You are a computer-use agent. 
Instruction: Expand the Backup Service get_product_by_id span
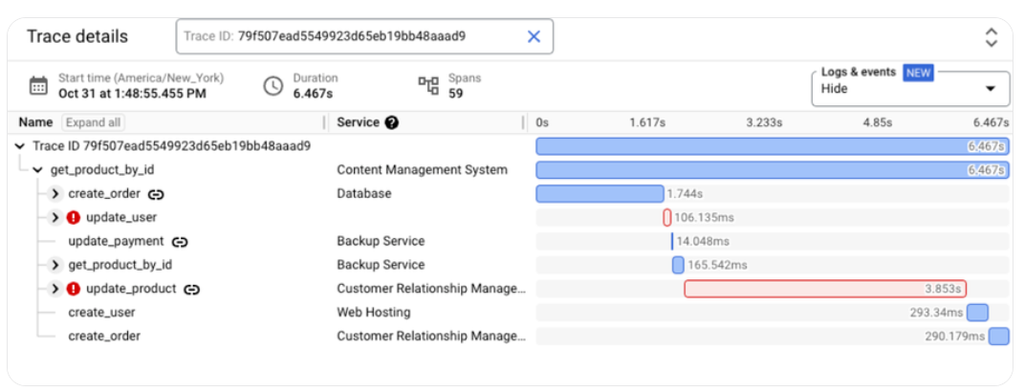coord(56,265)
